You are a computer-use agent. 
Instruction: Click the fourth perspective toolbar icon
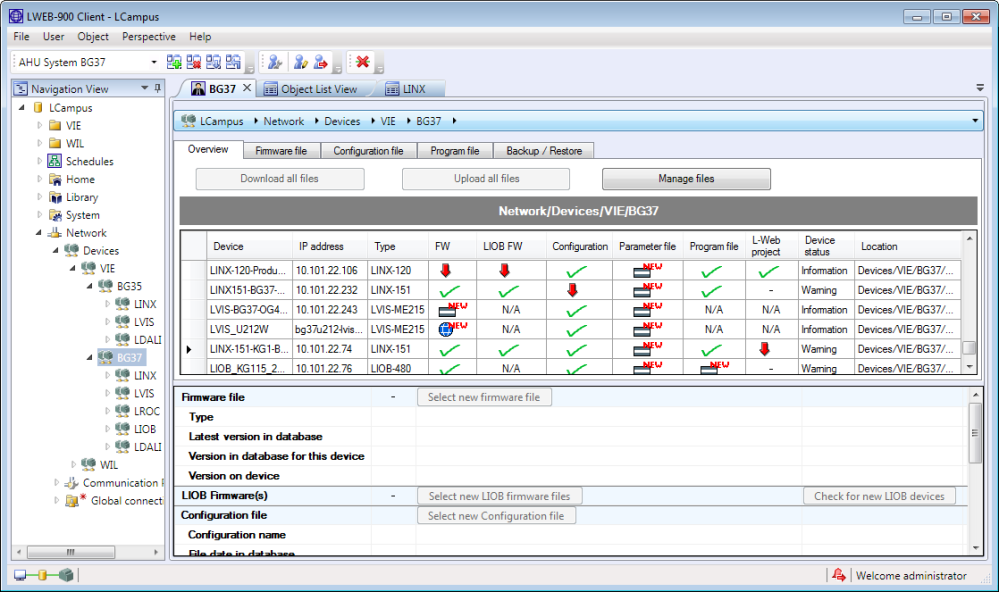click(x=233, y=62)
